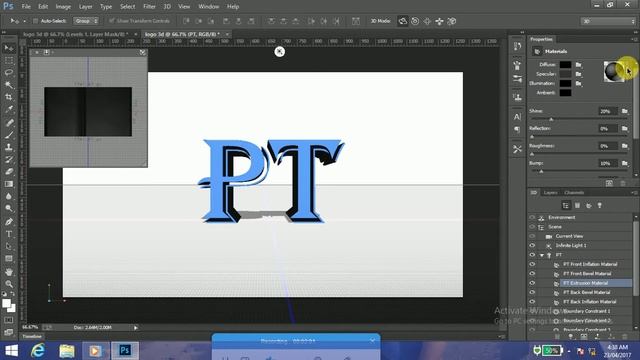Open the Diffuse texture folder menu
The width and height of the screenshot is (640, 360).
tap(579, 65)
